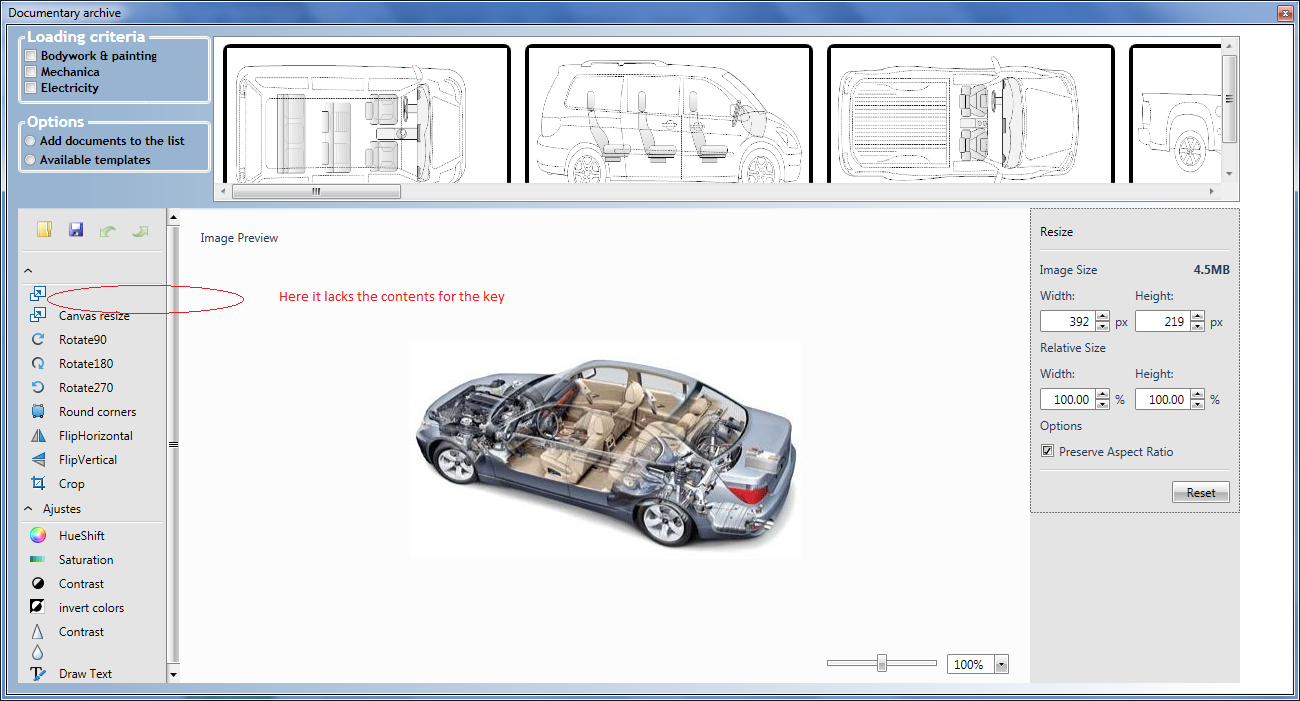Screen dimensions: 1300x701
Task: Click the blue floppy save icon
Action: click(76, 230)
